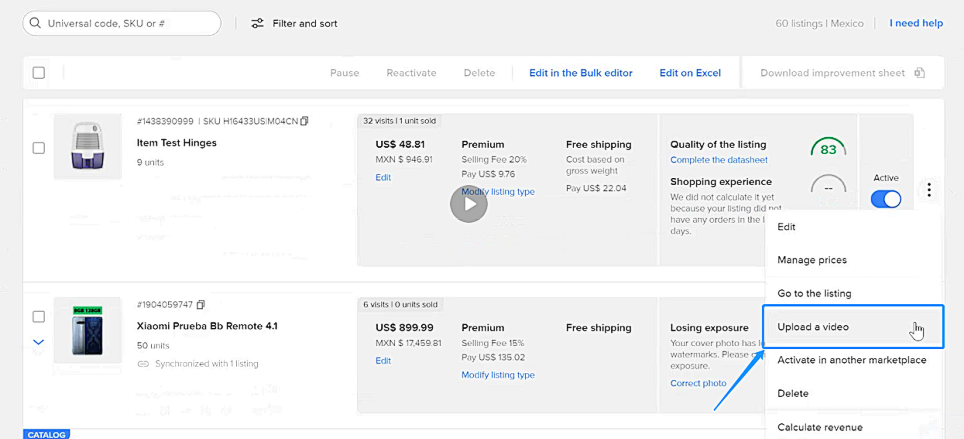
Task: Open the I need help link
Action: (916, 23)
